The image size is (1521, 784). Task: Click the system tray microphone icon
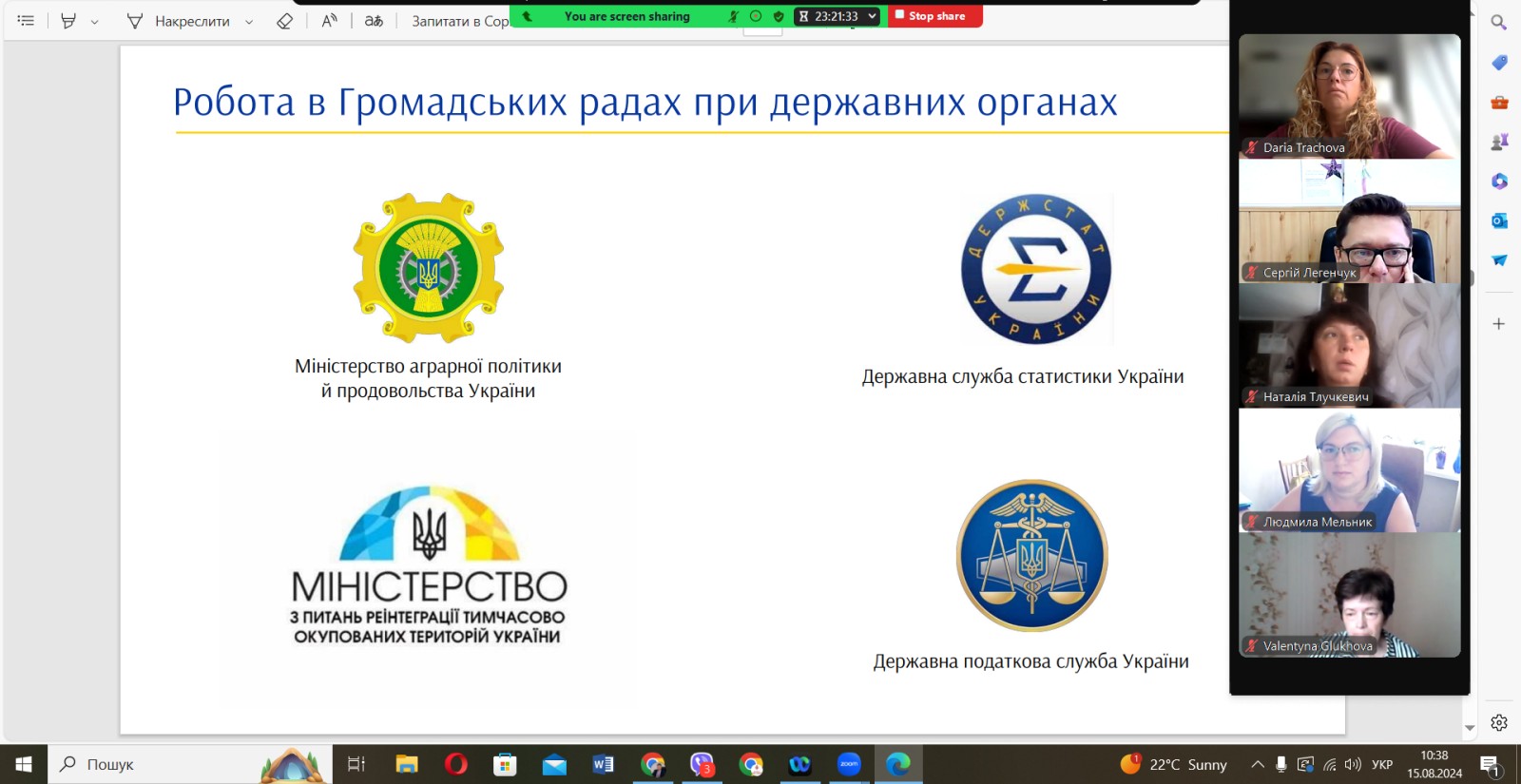[x=1281, y=764]
